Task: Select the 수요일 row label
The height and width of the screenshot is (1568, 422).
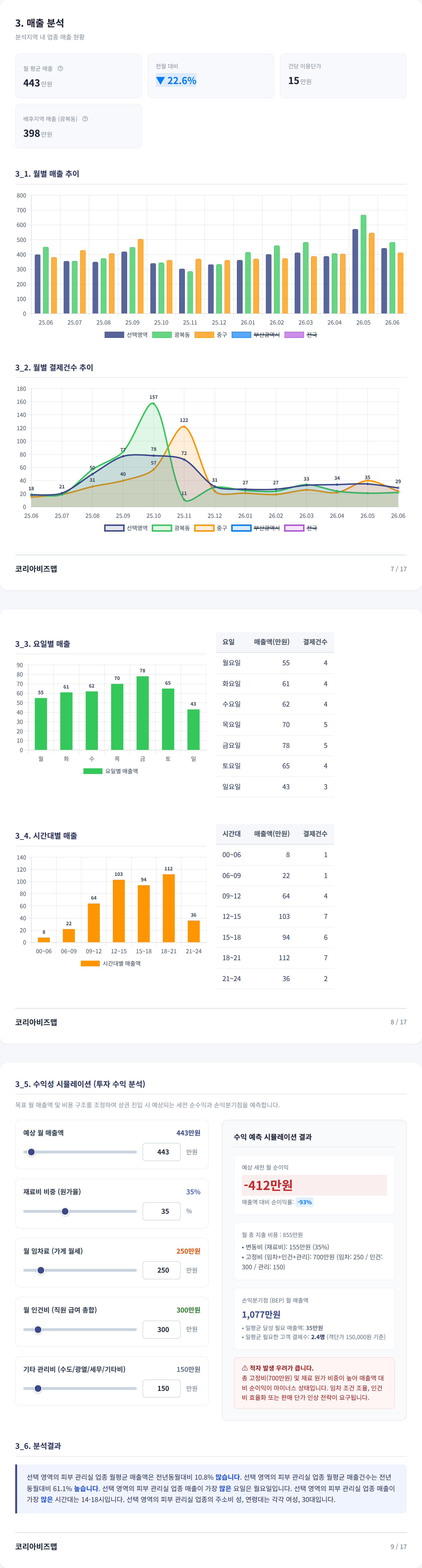Action: click(231, 704)
